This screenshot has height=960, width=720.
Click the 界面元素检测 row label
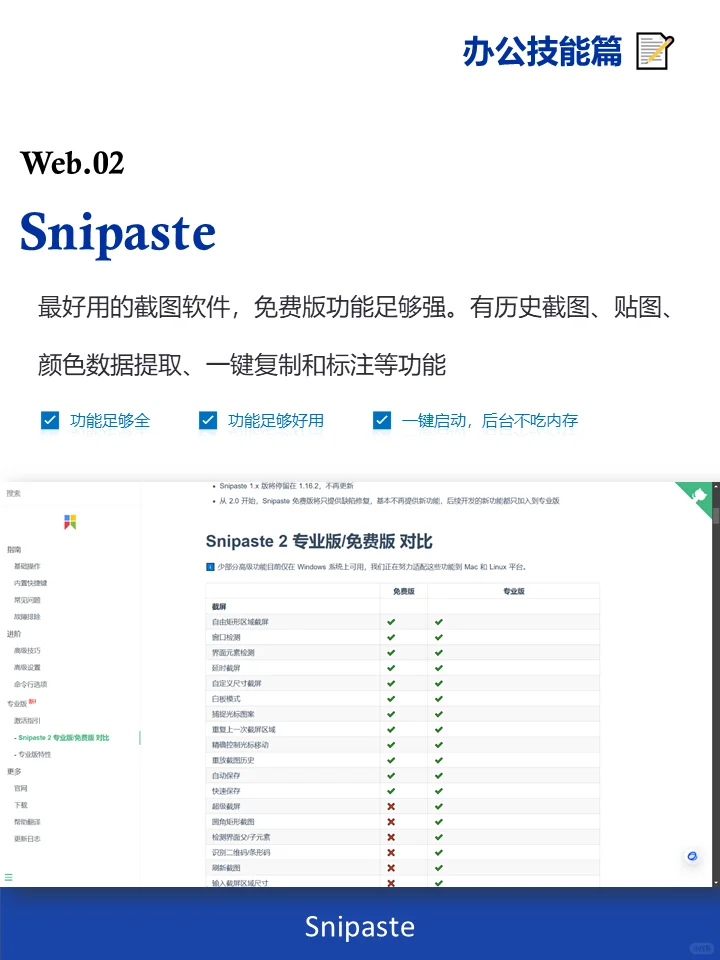click(x=233, y=653)
